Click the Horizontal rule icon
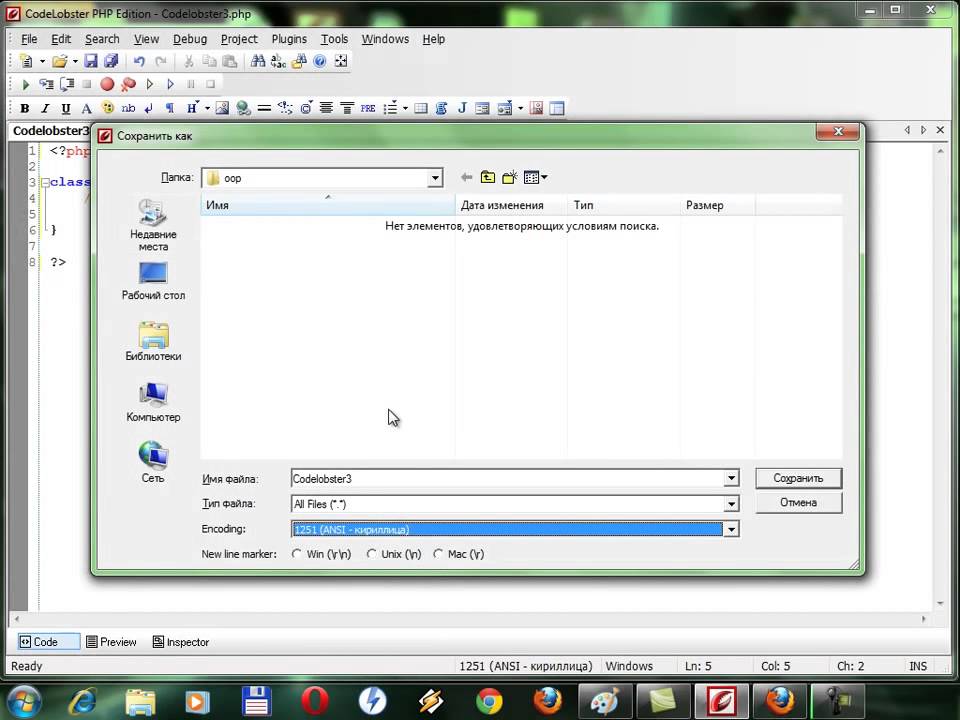Screen dimensions: 960x720 (x=264, y=108)
